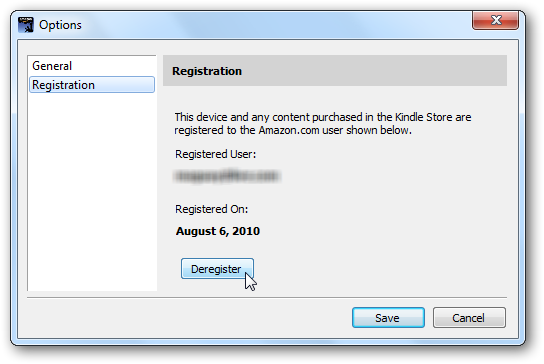Image resolution: width=544 pixels, height=364 pixels.
Task: Click the 'Amazon.com' text in the description
Action: [289, 130]
